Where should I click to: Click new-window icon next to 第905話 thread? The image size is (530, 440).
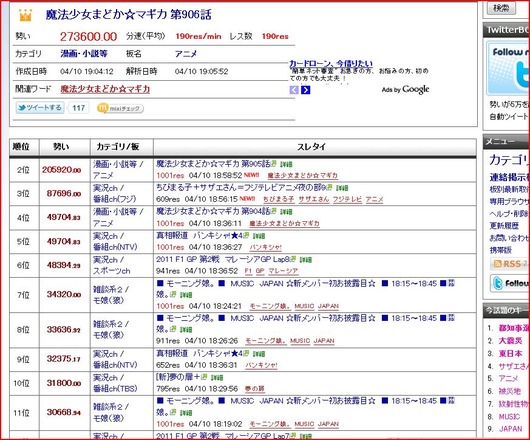pos(273,164)
